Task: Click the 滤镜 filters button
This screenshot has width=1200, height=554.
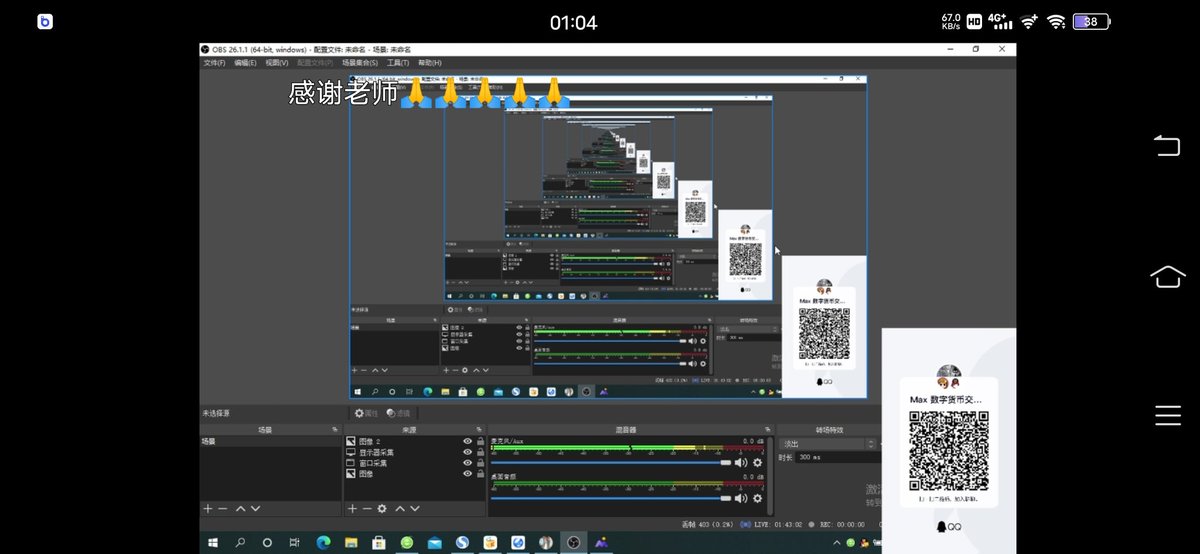Action: 399,413
